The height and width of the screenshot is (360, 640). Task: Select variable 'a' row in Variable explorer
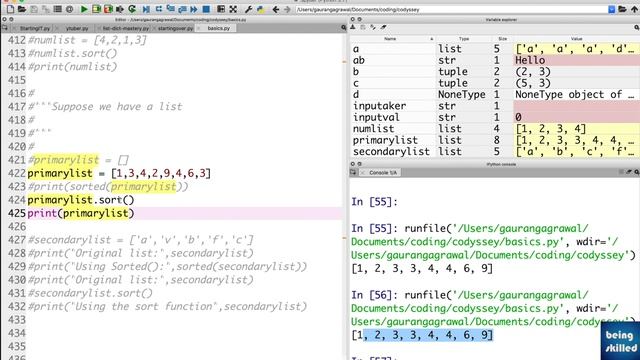pyautogui.click(x=495, y=49)
